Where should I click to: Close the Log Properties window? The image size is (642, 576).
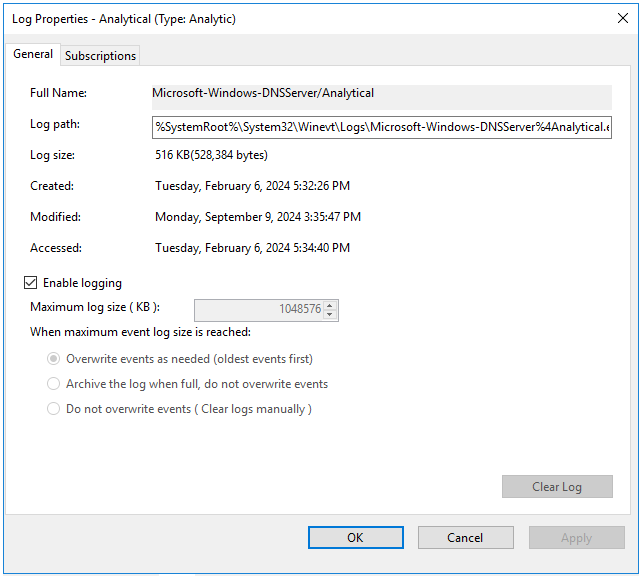(624, 18)
